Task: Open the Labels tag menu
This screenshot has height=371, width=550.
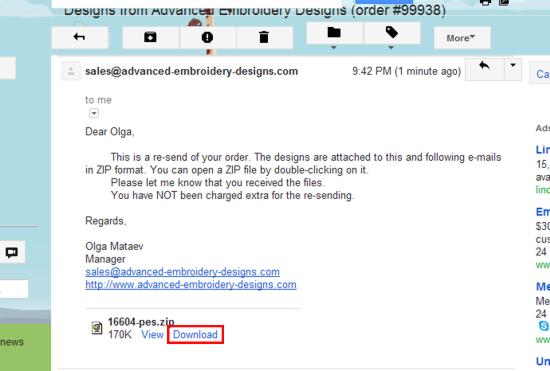Action: [392, 34]
